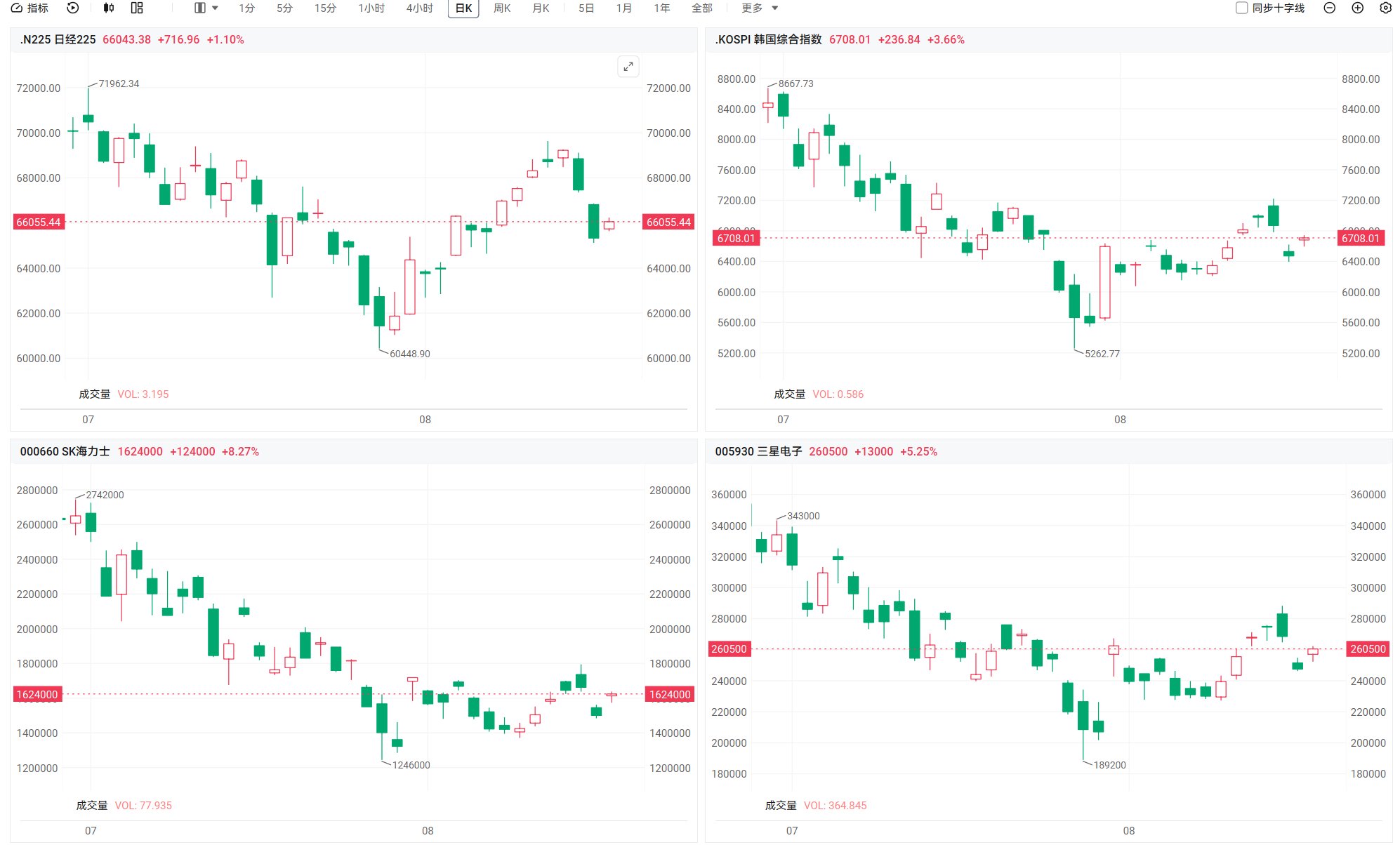Switch to the 周K timeframe
1400x845 pixels.
[x=502, y=8]
